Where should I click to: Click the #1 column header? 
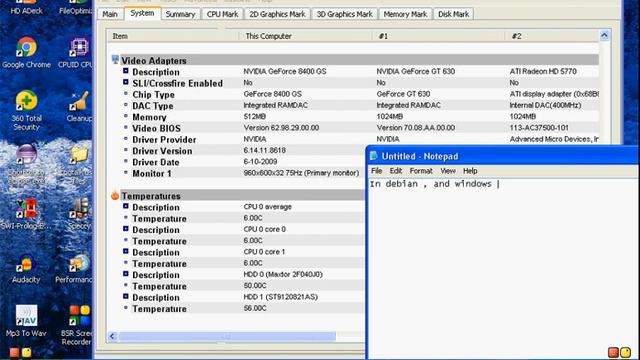pos(438,36)
